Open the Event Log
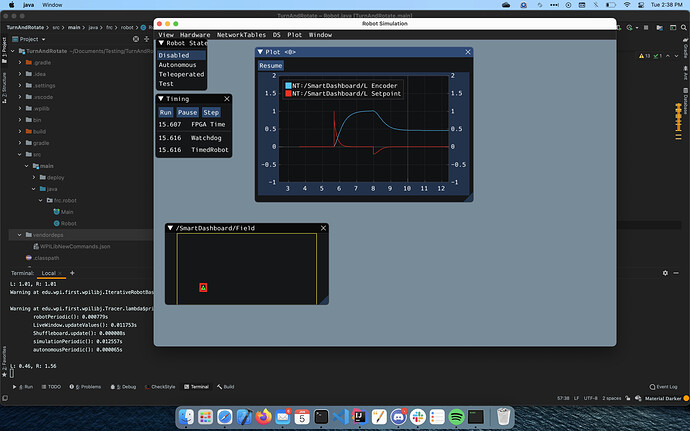The height and width of the screenshot is (431, 690). (664, 387)
